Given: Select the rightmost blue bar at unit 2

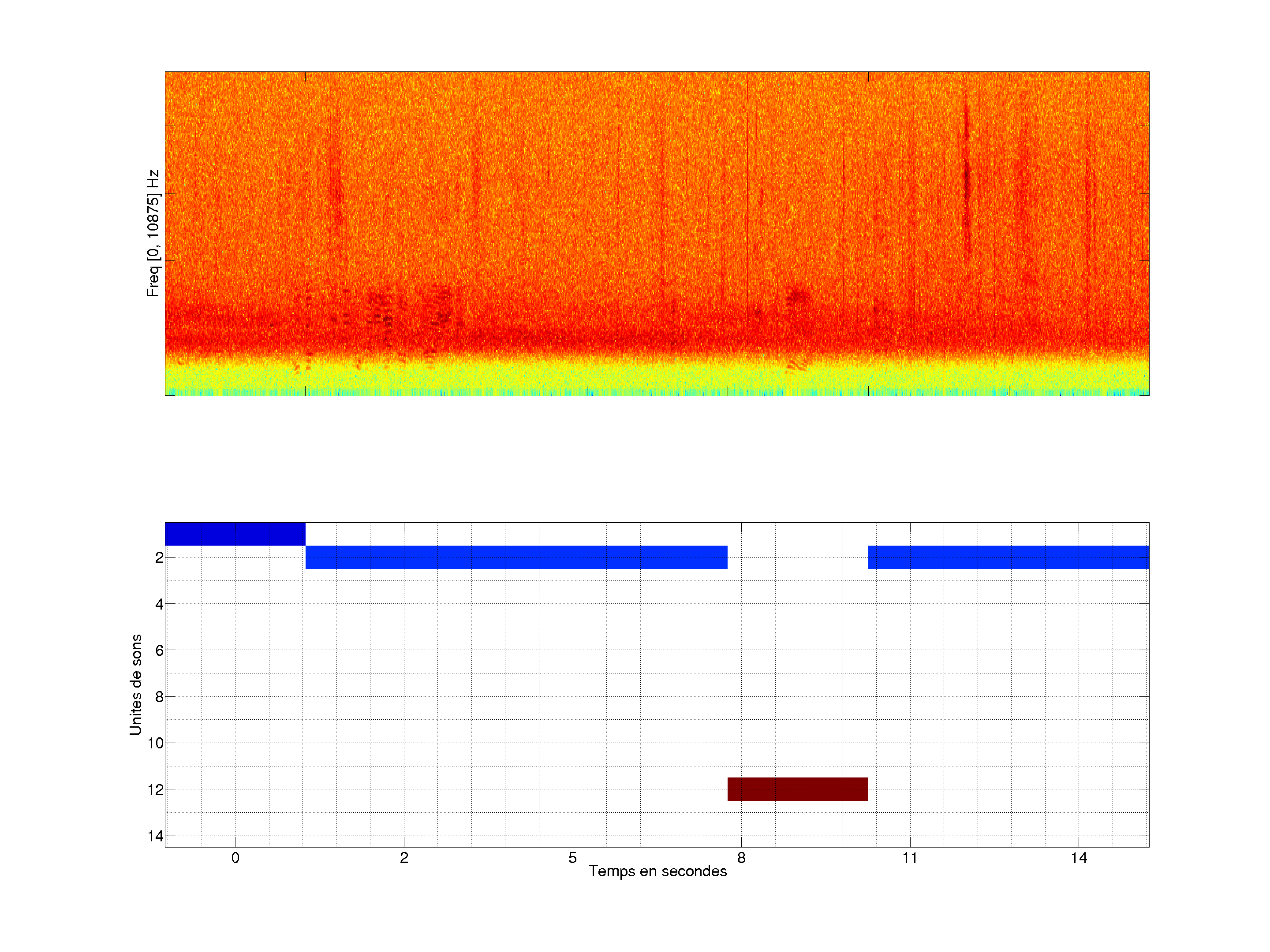Looking at the screenshot, I should coord(1008,557).
